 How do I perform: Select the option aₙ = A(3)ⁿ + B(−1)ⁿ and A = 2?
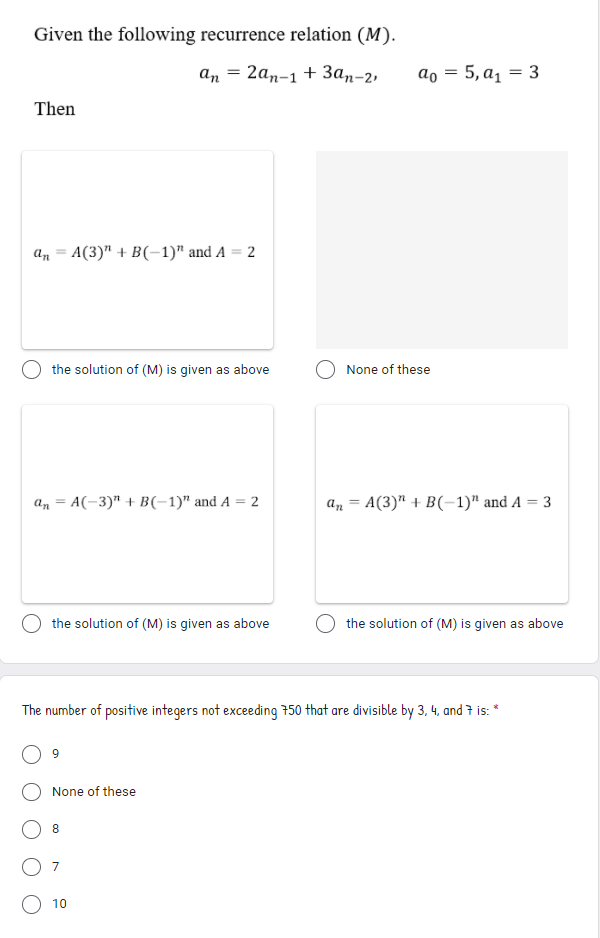pyautogui.click(x=31, y=369)
